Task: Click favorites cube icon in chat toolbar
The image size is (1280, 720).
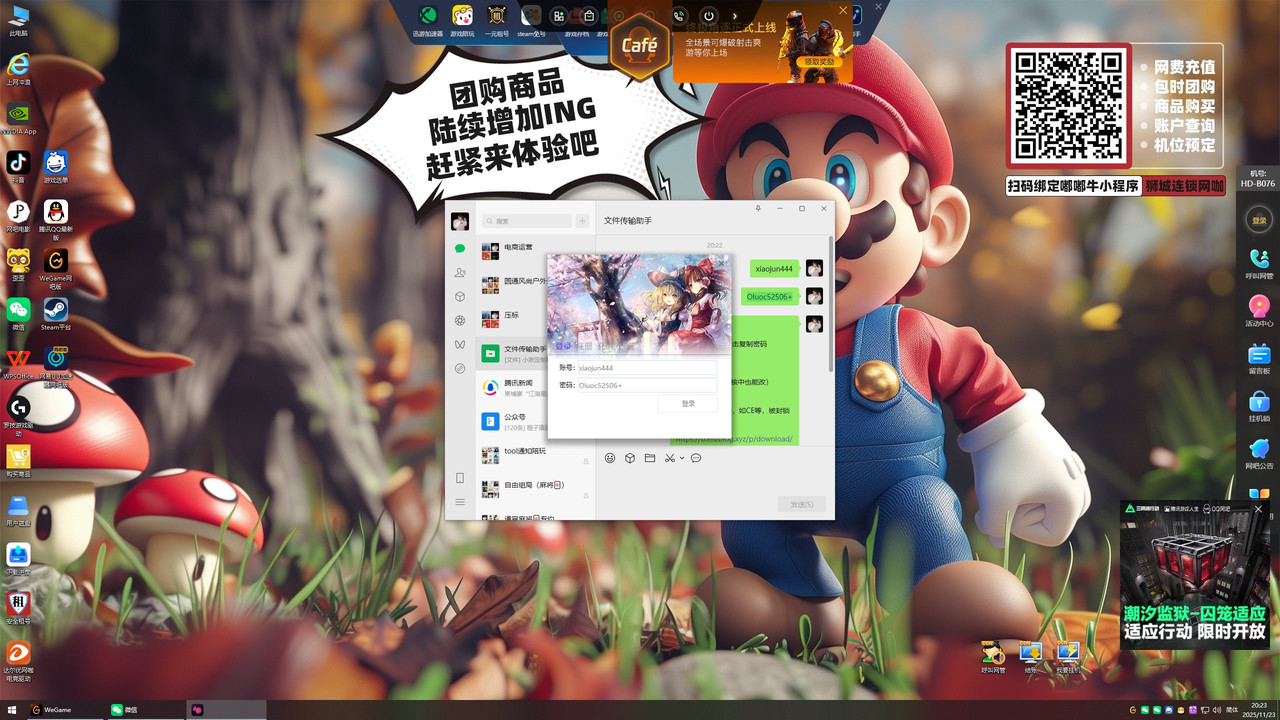Action: (x=630, y=458)
